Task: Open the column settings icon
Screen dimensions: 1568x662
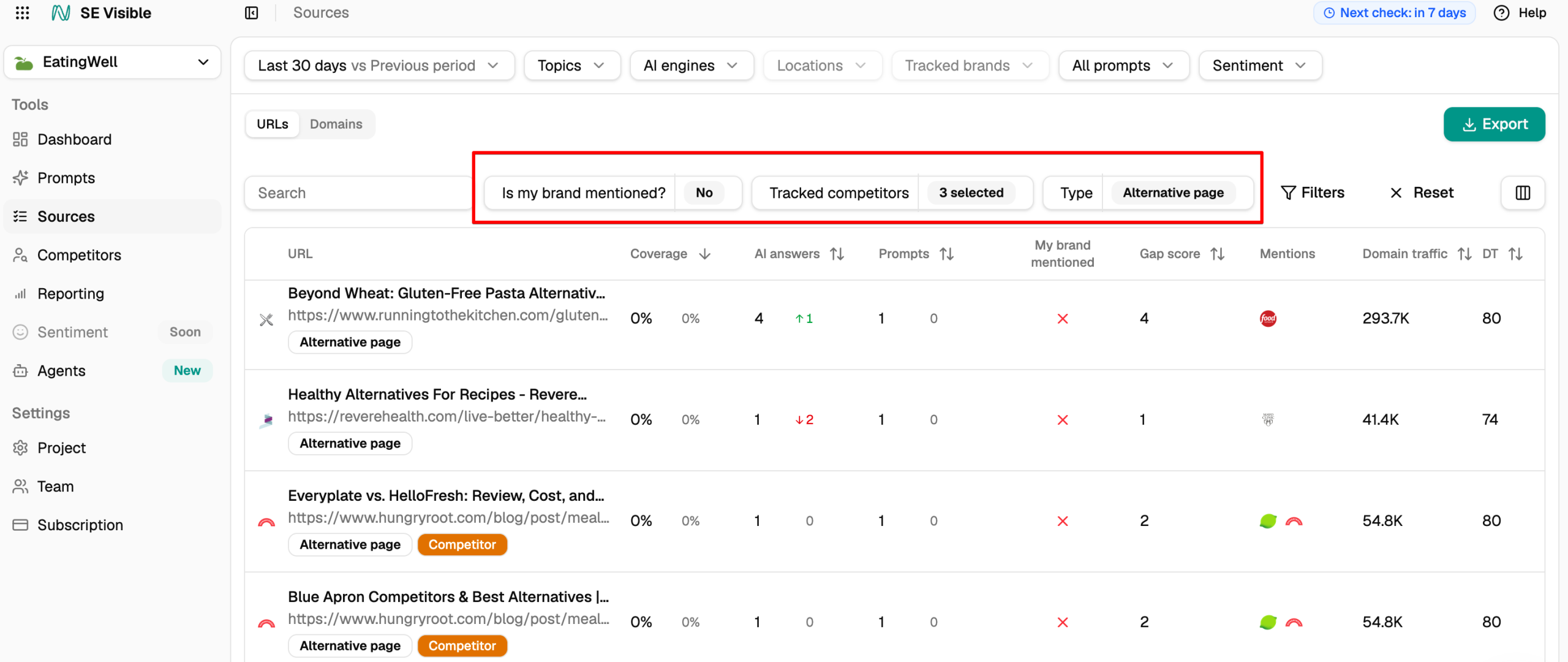Action: pos(1523,193)
